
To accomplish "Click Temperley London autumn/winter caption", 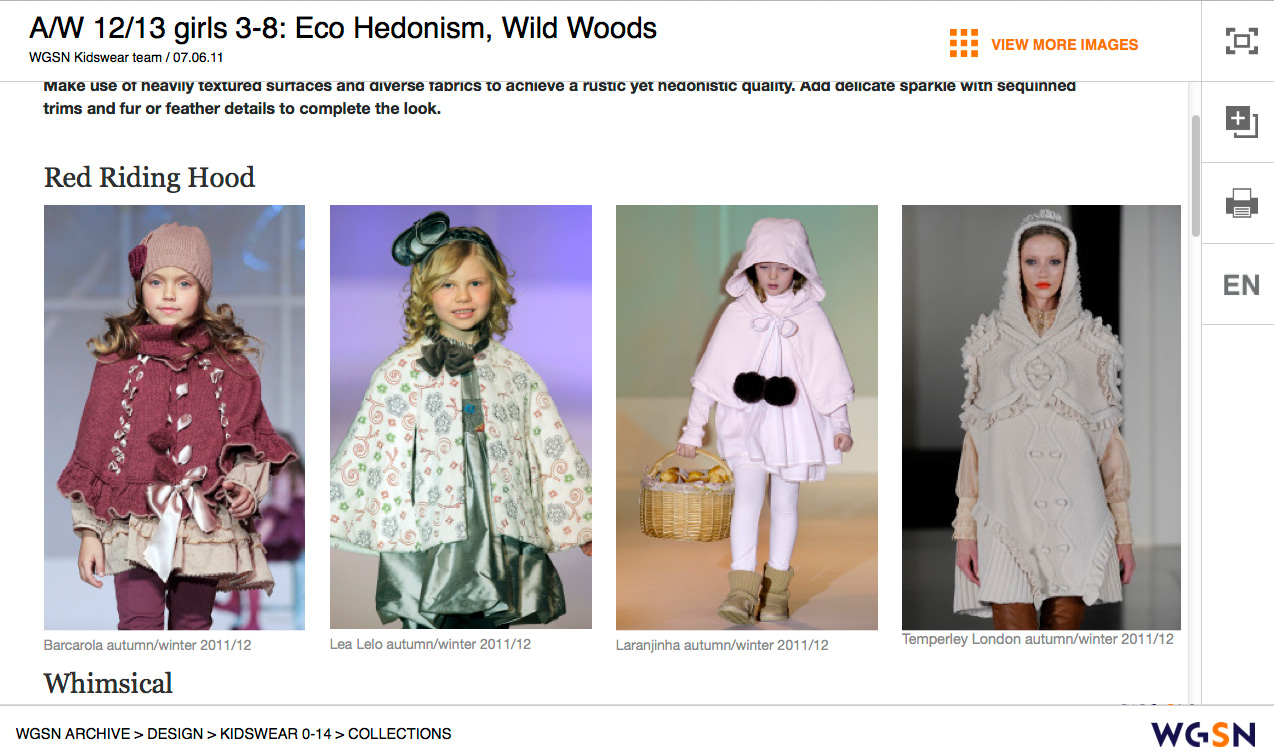I will click(1037, 639).
